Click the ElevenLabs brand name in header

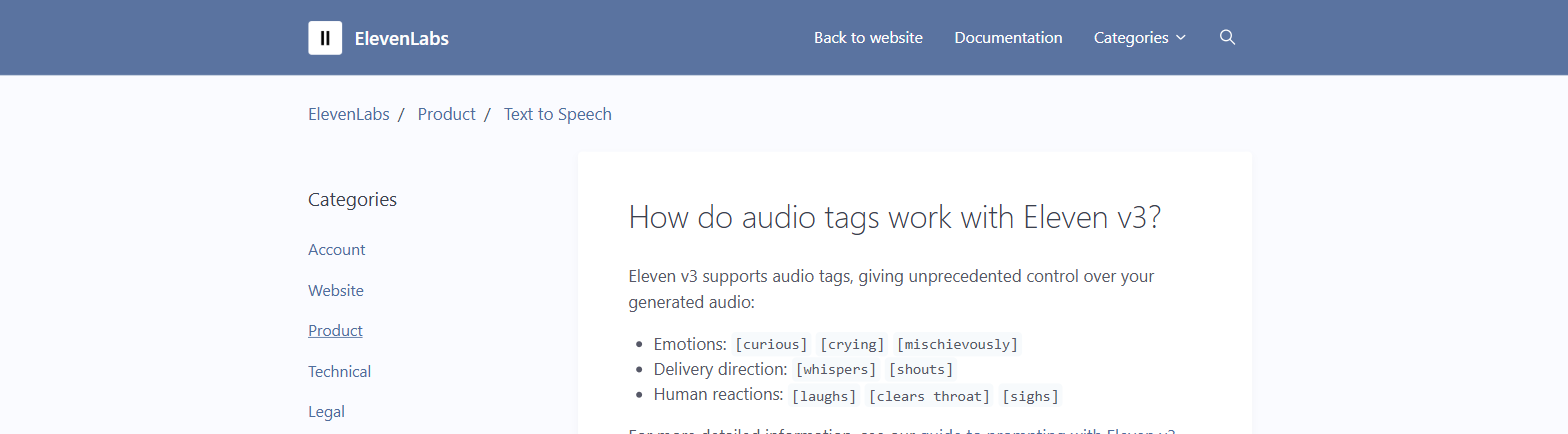[x=402, y=38]
